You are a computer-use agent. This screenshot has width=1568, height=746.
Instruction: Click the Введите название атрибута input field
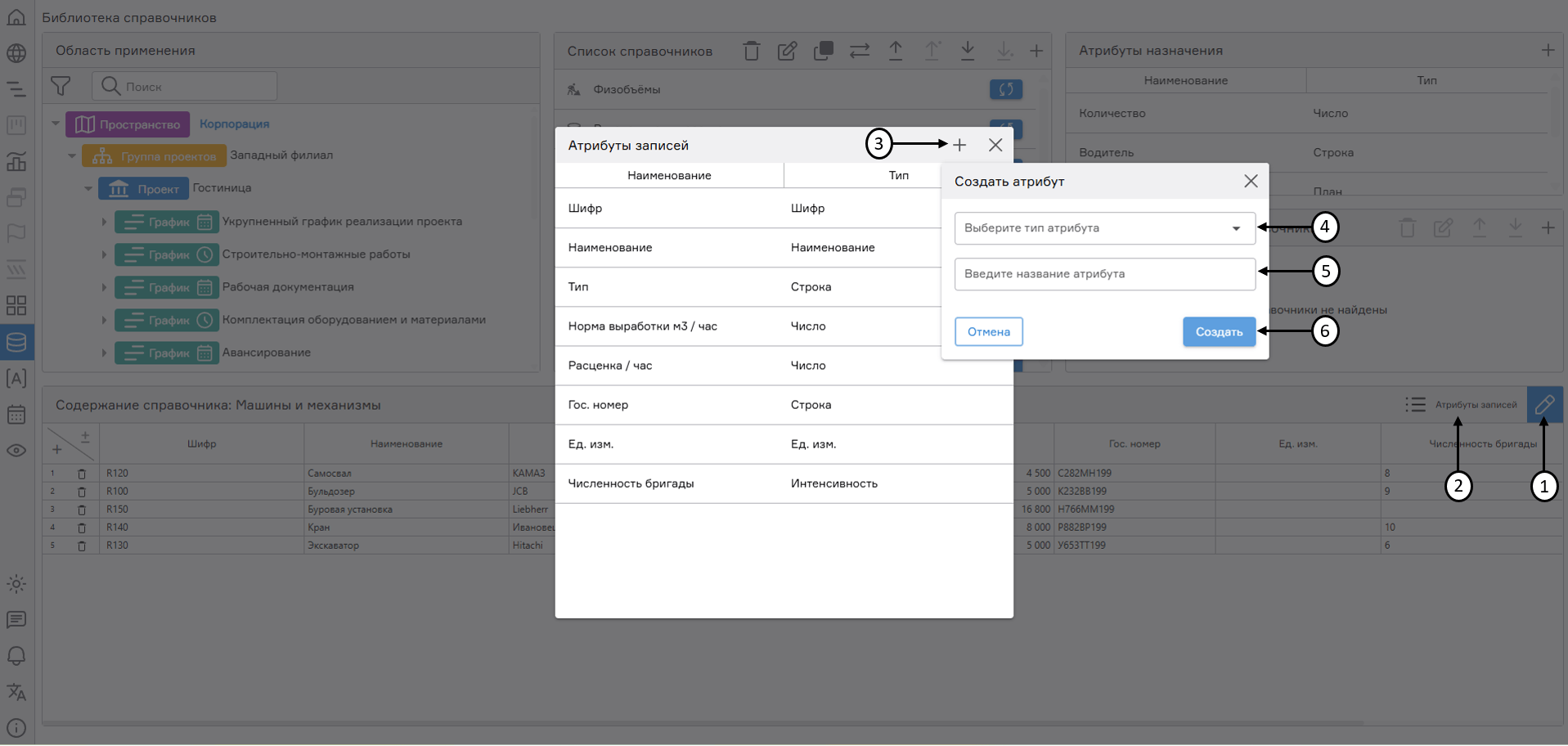(x=1104, y=274)
